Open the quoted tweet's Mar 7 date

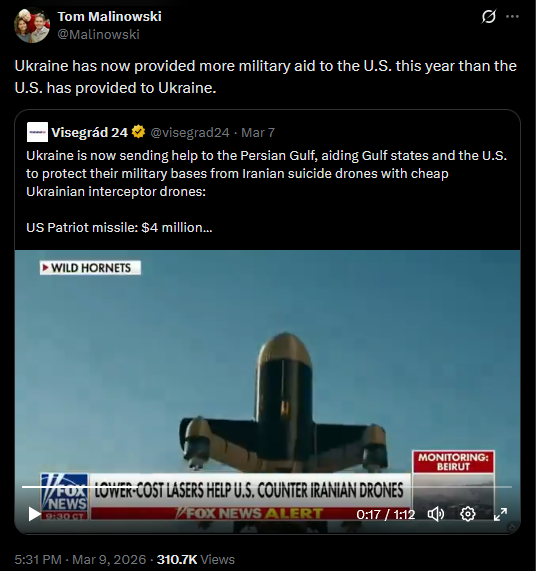(258, 133)
